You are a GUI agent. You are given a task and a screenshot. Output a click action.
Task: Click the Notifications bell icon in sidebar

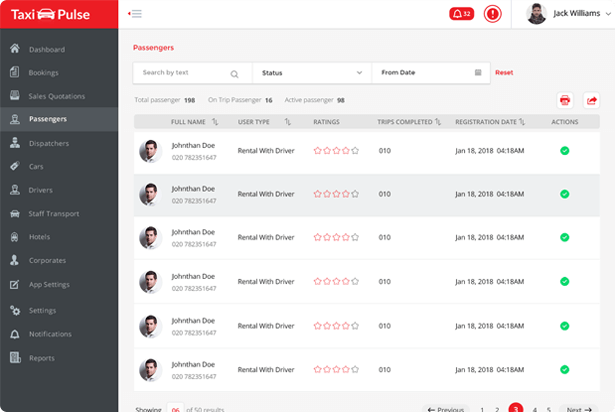[x=15, y=334]
